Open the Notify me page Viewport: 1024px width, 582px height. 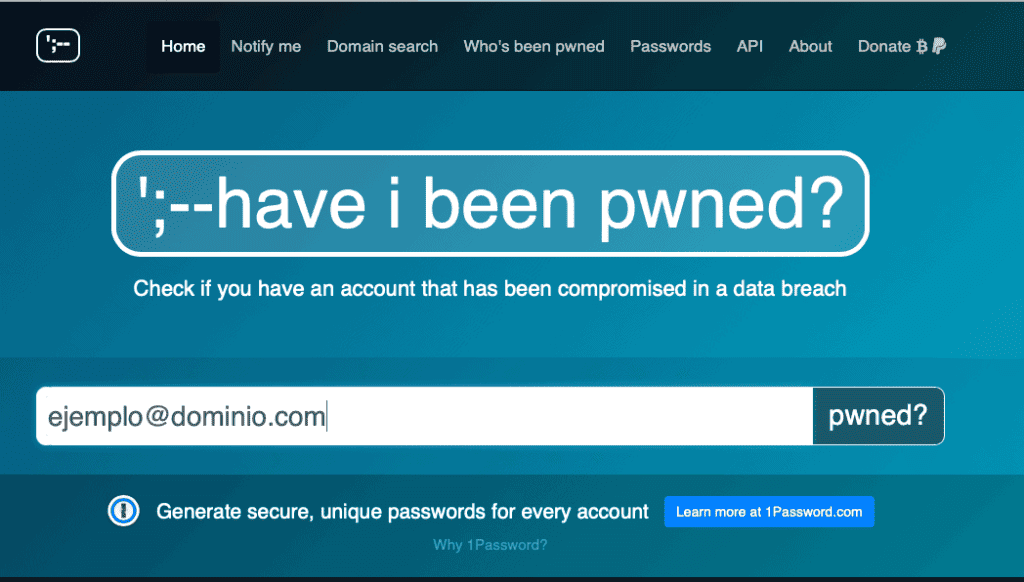click(266, 46)
